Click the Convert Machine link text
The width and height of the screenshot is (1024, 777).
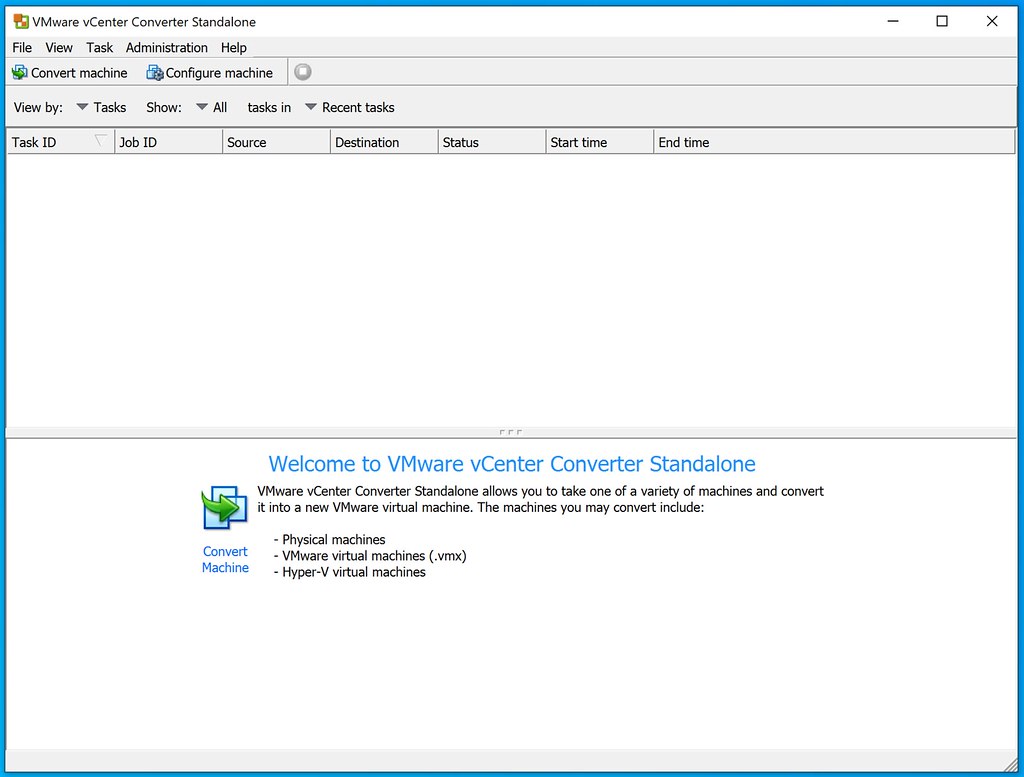[x=225, y=559]
